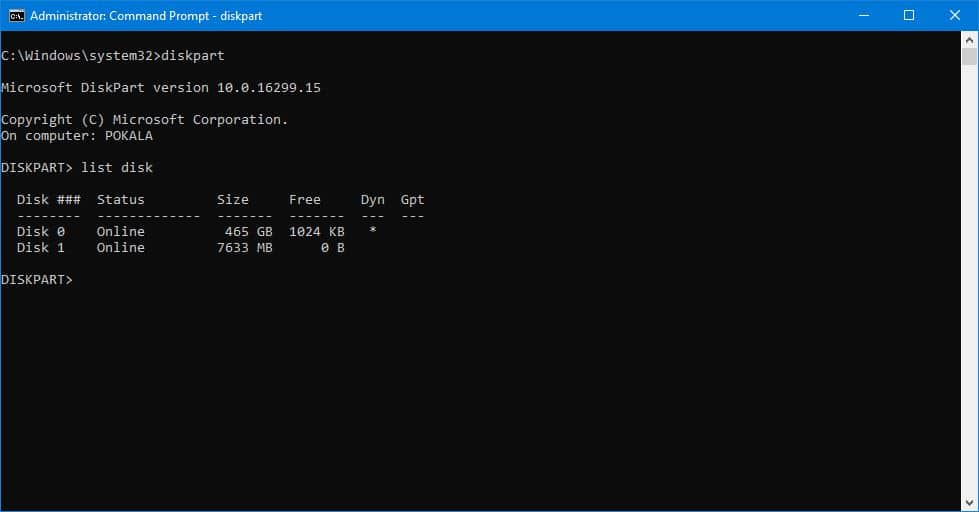
Task: Close the Administrator Command Prompt window
Action: 954,16
